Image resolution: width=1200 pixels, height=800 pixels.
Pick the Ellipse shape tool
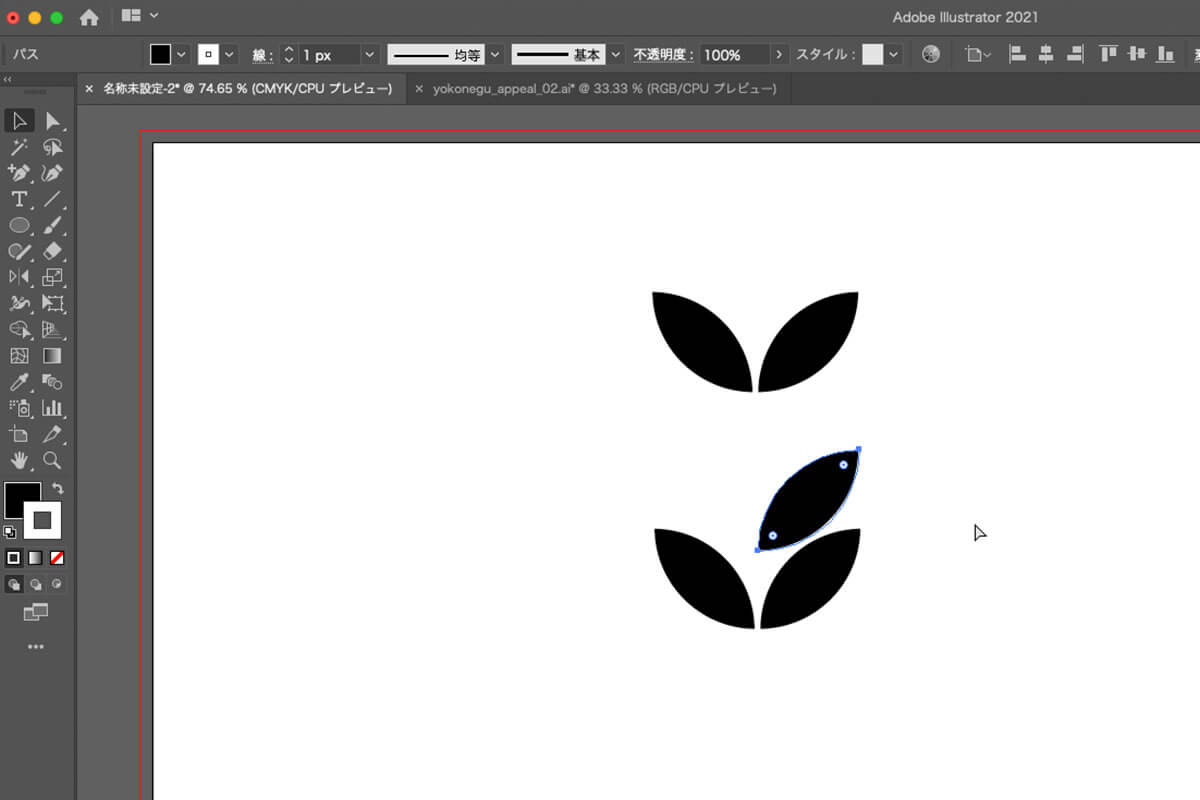click(19, 225)
